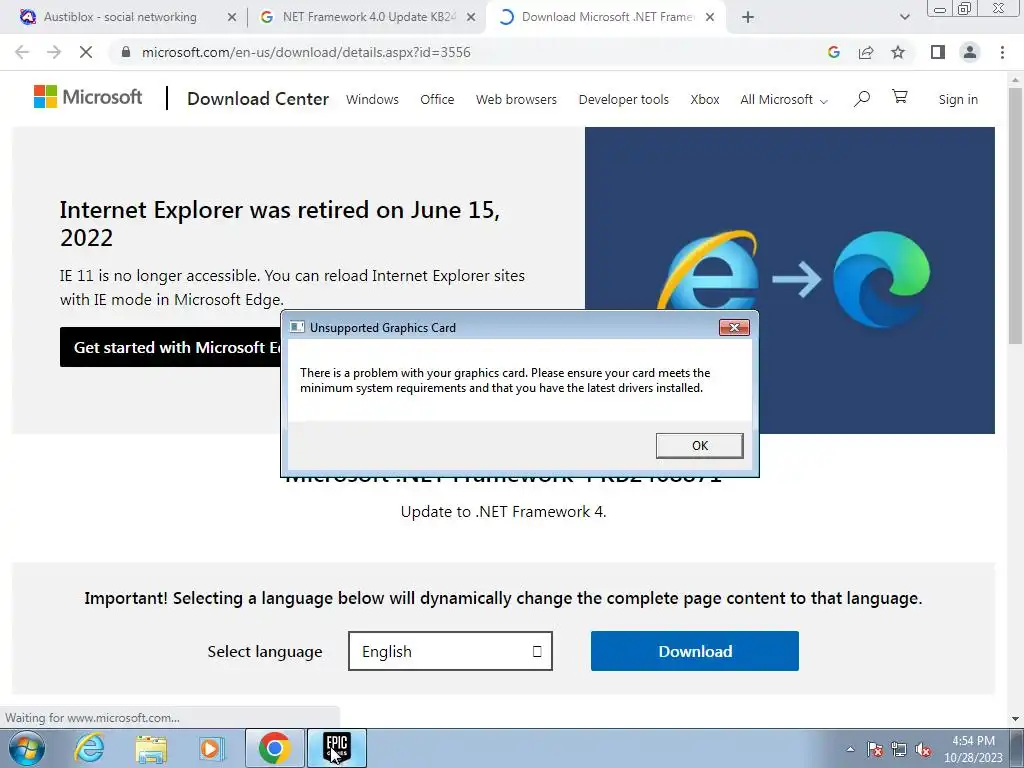Open a new tab
1024x768 pixels.
click(x=748, y=18)
